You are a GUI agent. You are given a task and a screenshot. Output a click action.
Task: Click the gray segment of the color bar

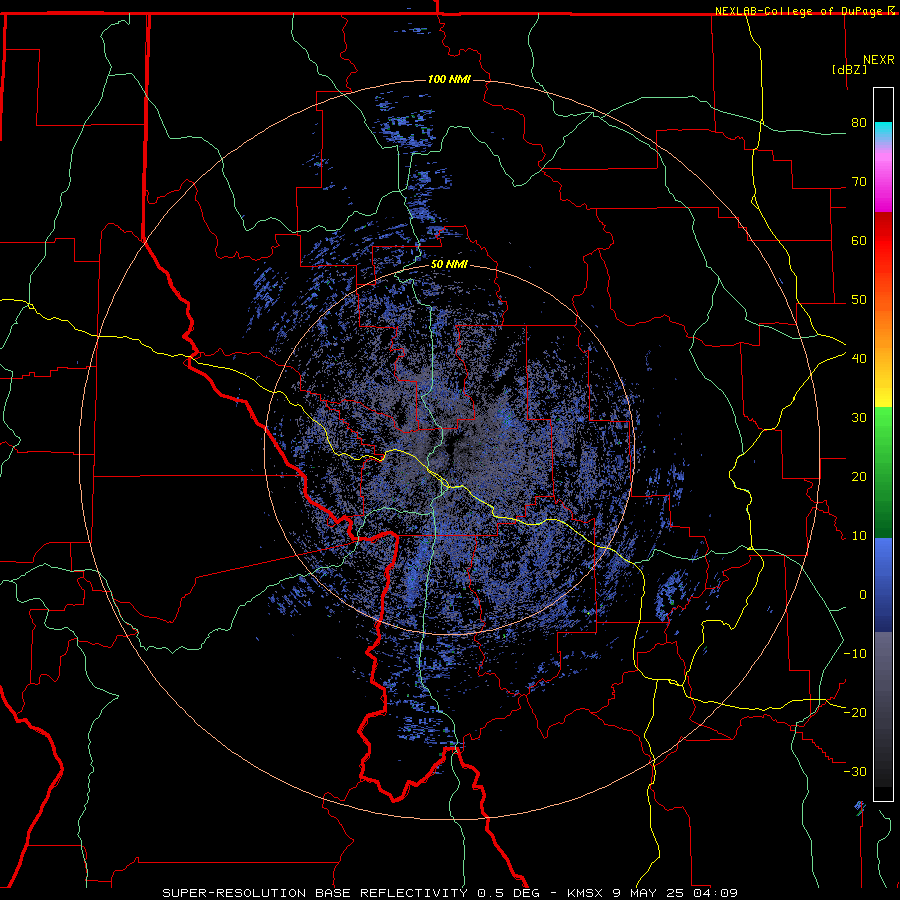[x=883, y=709]
